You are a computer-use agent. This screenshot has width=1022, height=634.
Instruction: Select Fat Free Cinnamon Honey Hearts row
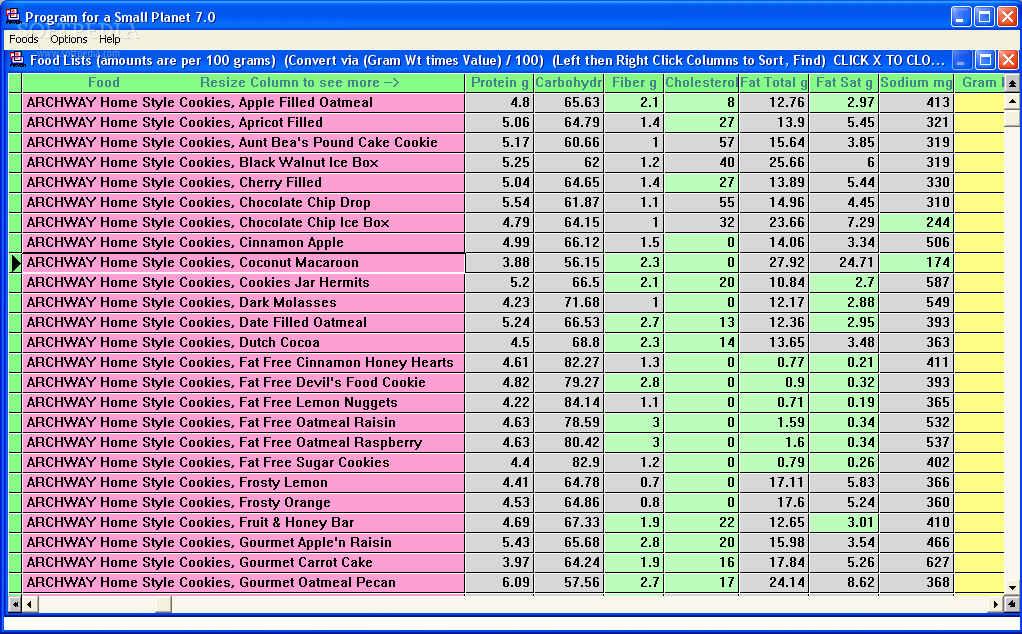pyautogui.click(x=244, y=362)
